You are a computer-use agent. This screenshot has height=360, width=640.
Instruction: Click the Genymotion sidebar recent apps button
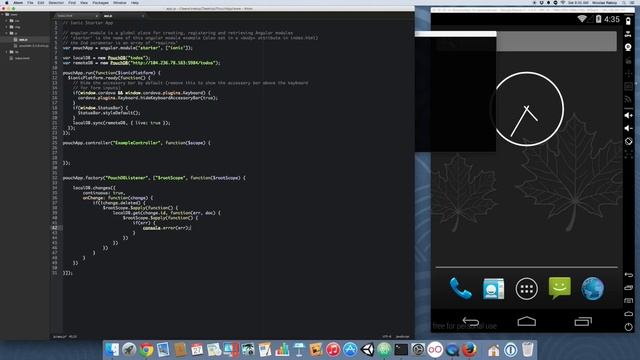(629, 288)
